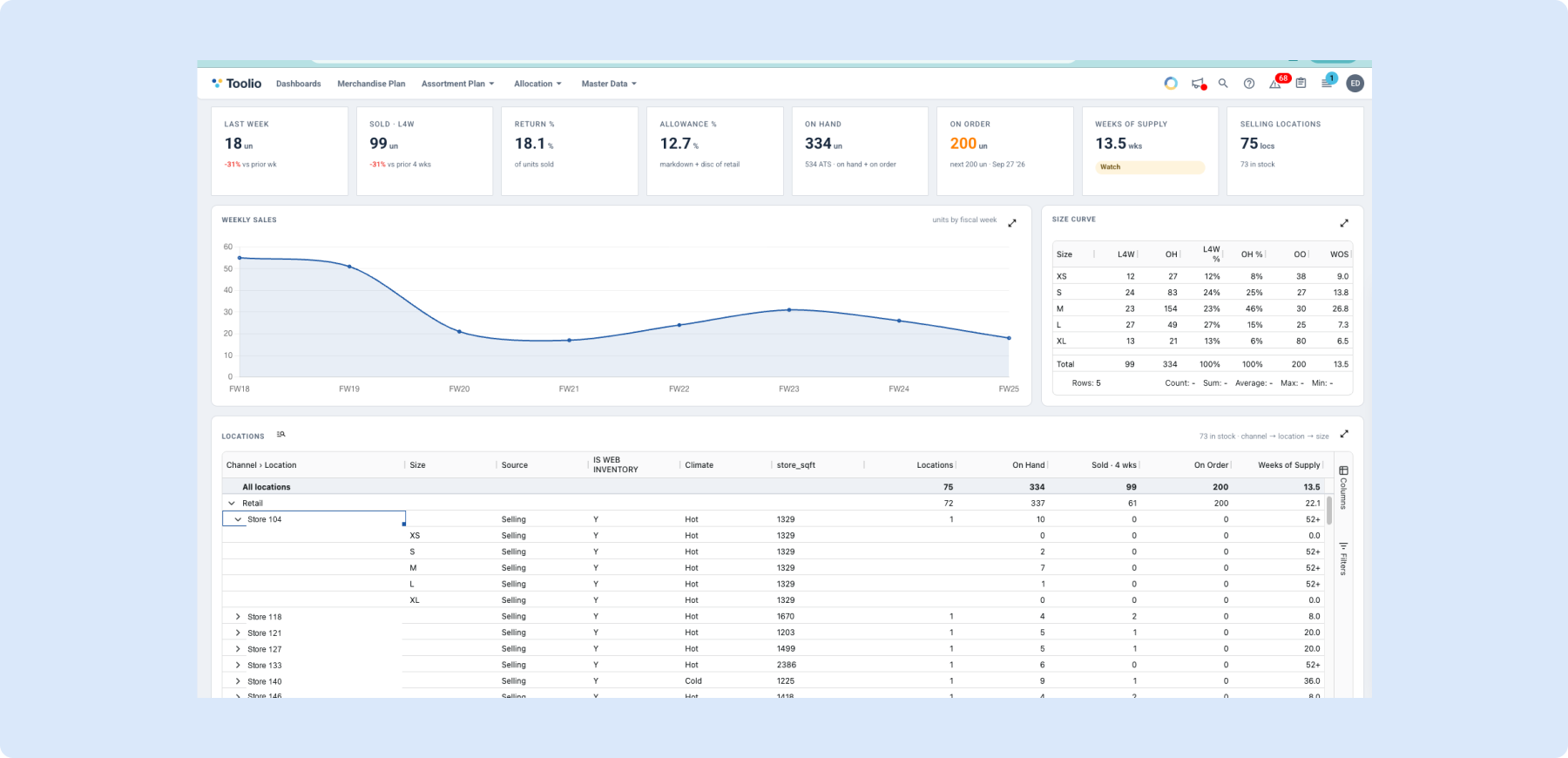The image size is (1568, 758).
Task: Sort by Weeks of Supply column header
Action: (x=1288, y=465)
